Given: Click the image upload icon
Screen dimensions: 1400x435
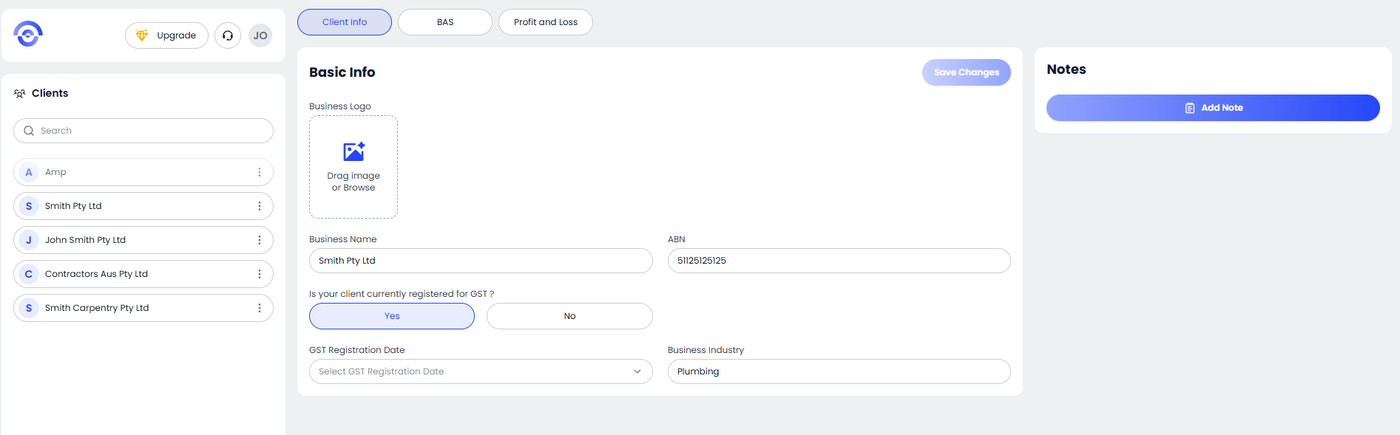Looking at the screenshot, I should (x=354, y=152).
